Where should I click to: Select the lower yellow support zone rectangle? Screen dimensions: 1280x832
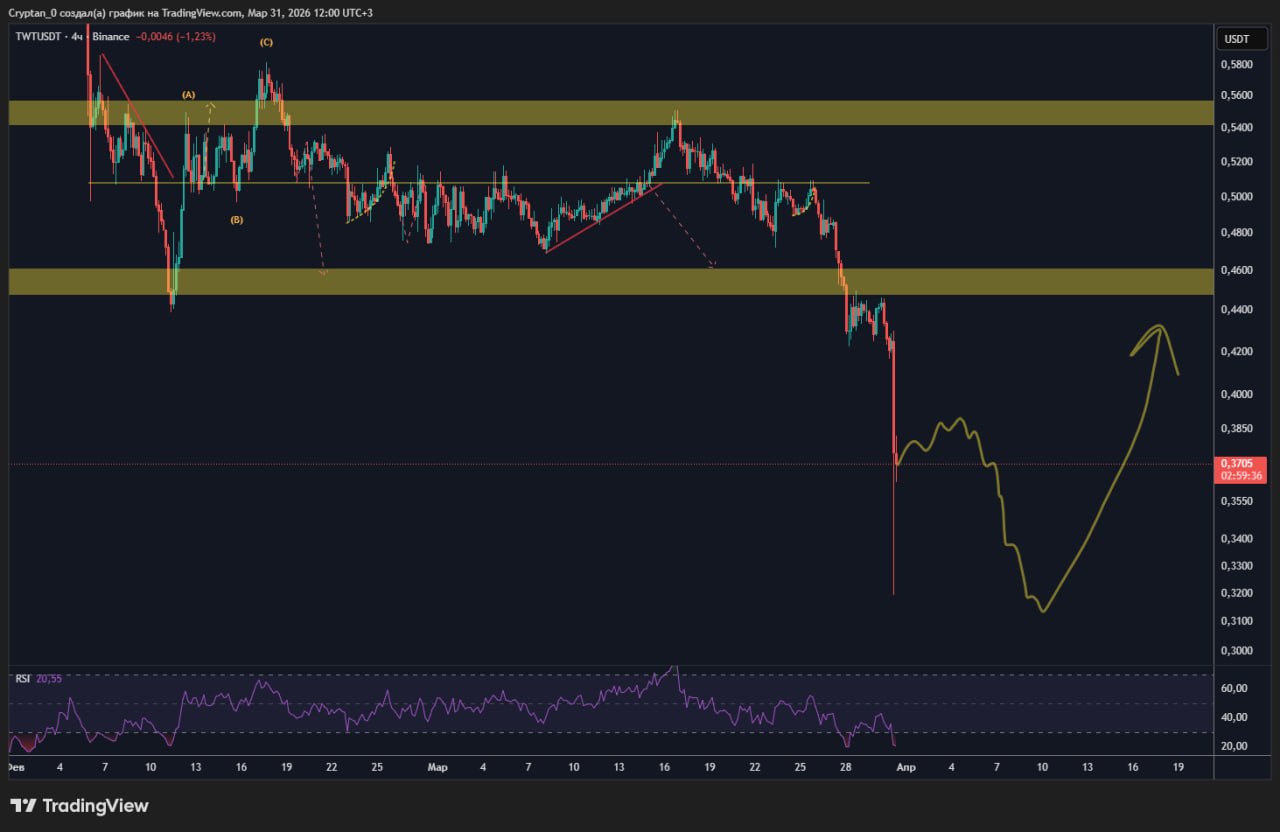click(x=600, y=281)
